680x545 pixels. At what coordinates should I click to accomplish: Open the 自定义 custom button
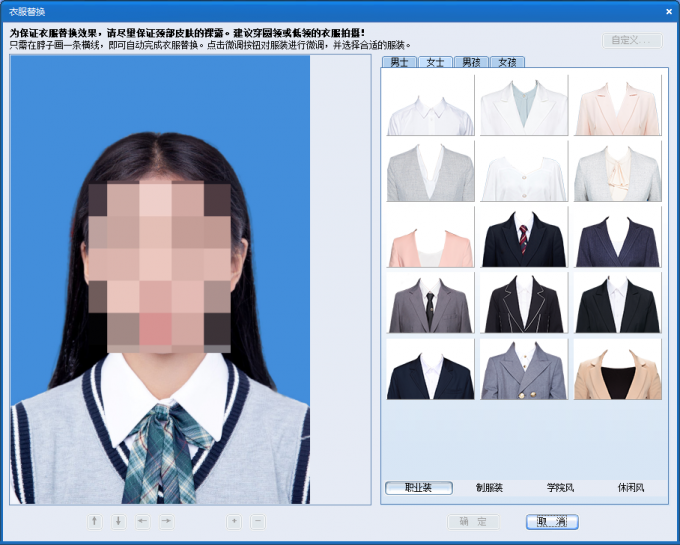click(x=632, y=40)
